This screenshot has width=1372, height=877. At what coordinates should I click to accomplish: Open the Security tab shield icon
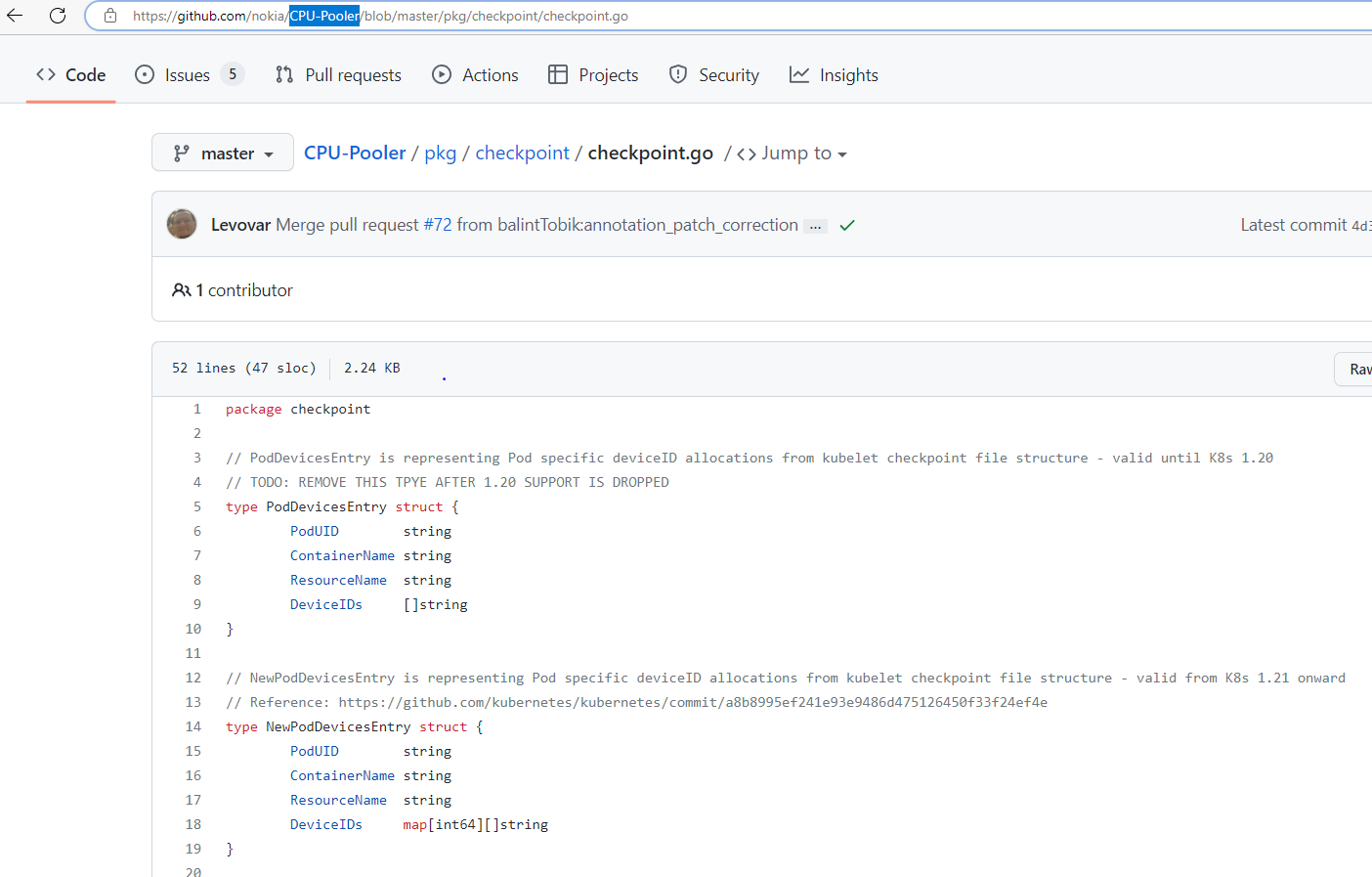(677, 74)
